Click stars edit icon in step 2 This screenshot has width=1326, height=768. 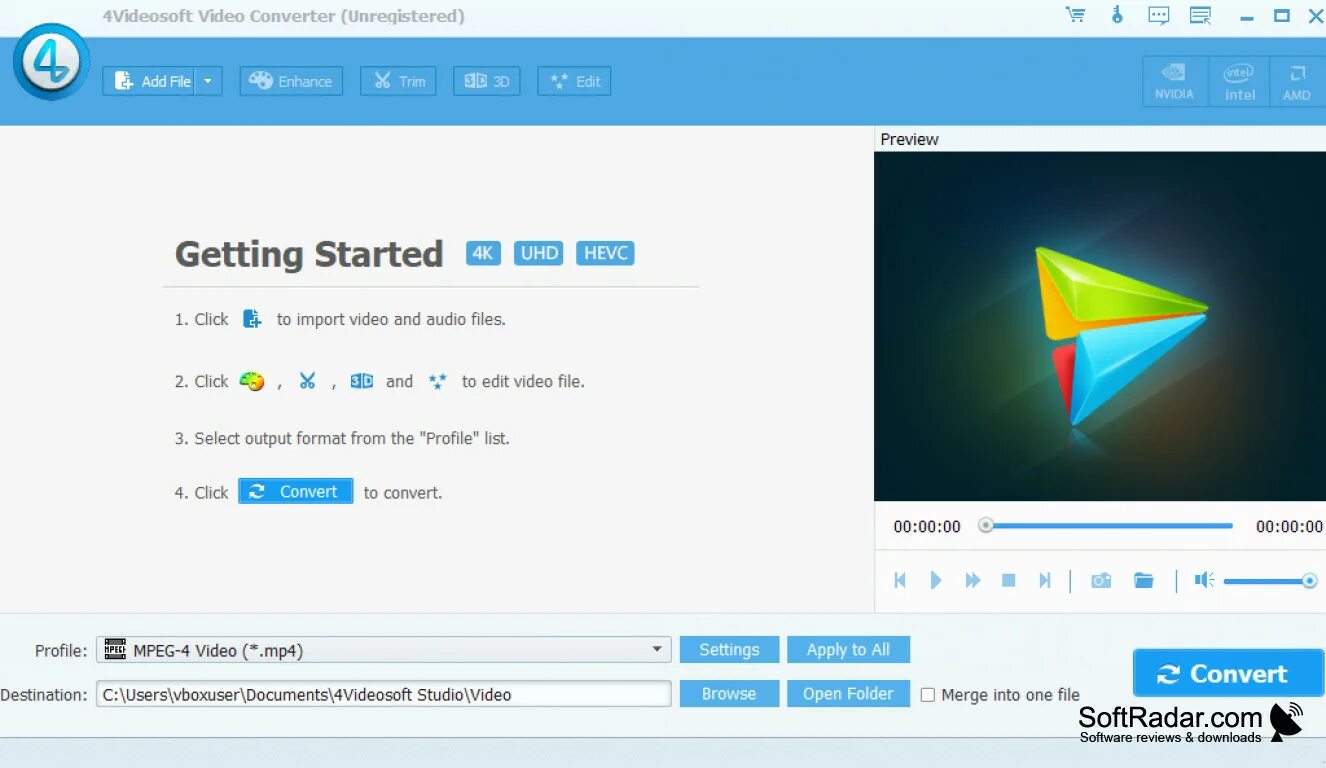coord(437,381)
